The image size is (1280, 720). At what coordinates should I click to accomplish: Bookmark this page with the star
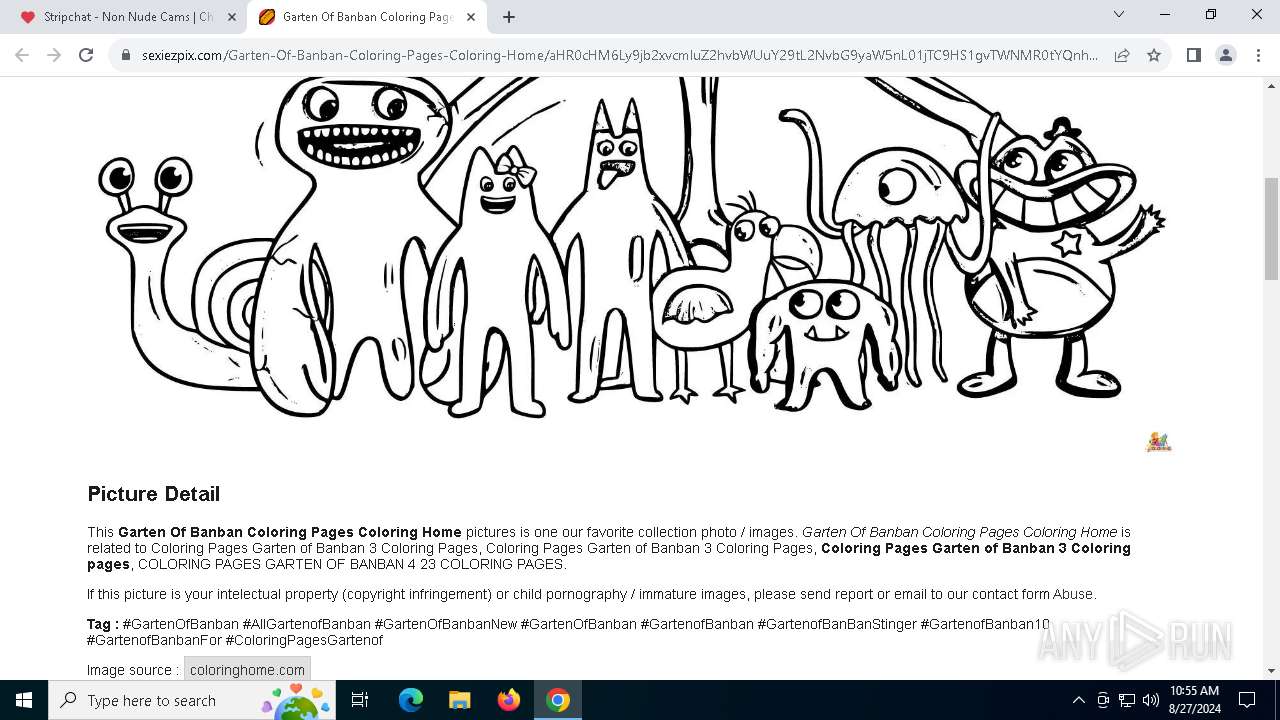click(1154, 55)
